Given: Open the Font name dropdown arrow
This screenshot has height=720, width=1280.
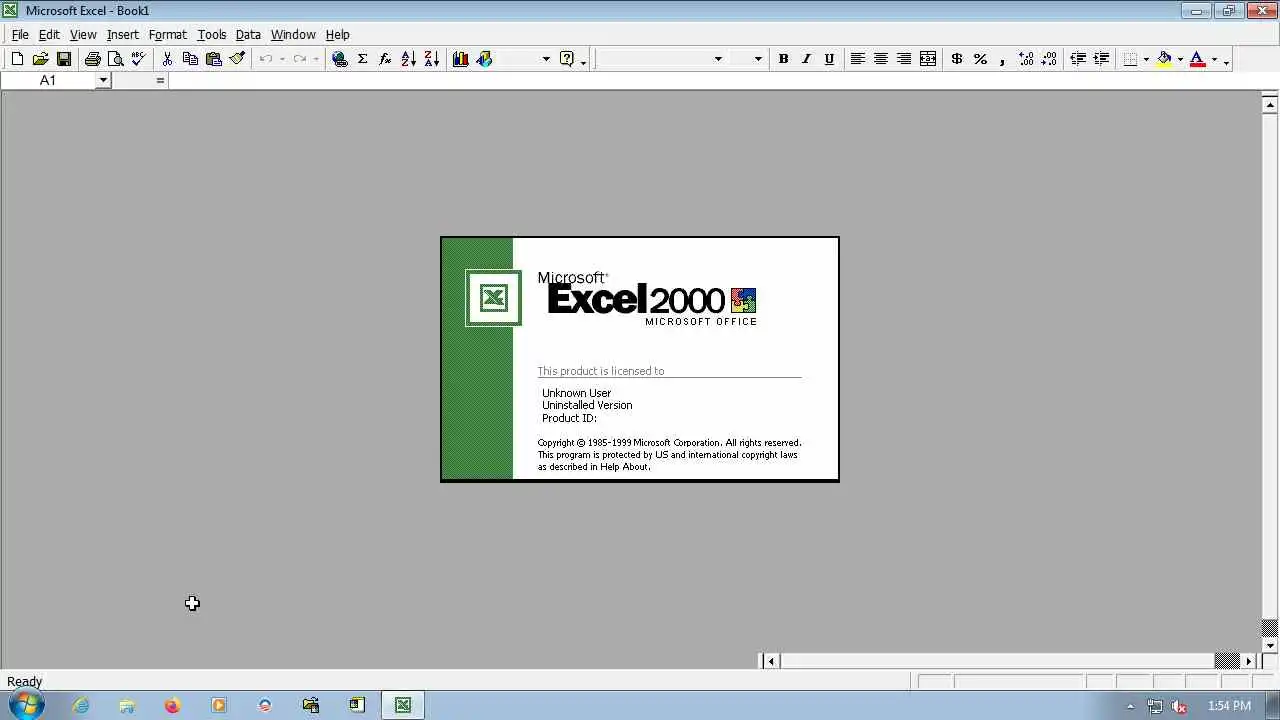Looking at the screenshot, I should point(718,59).
